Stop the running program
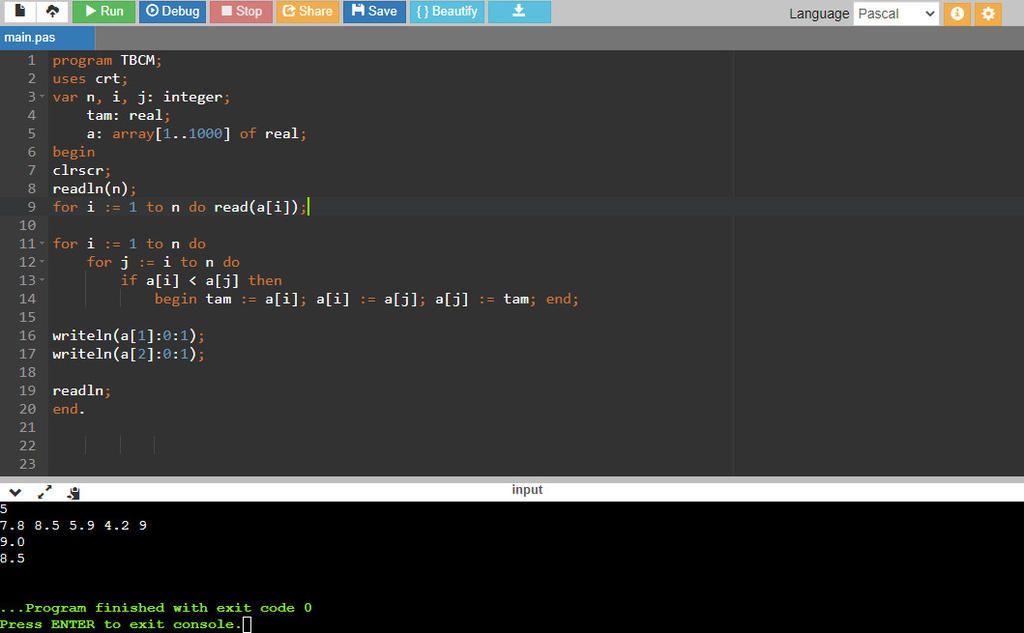 [x=241, y=11]
